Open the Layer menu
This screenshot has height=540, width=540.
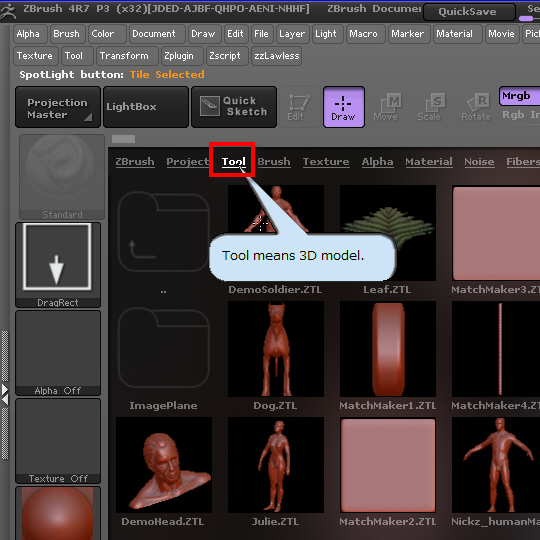(x=293, y=34)
